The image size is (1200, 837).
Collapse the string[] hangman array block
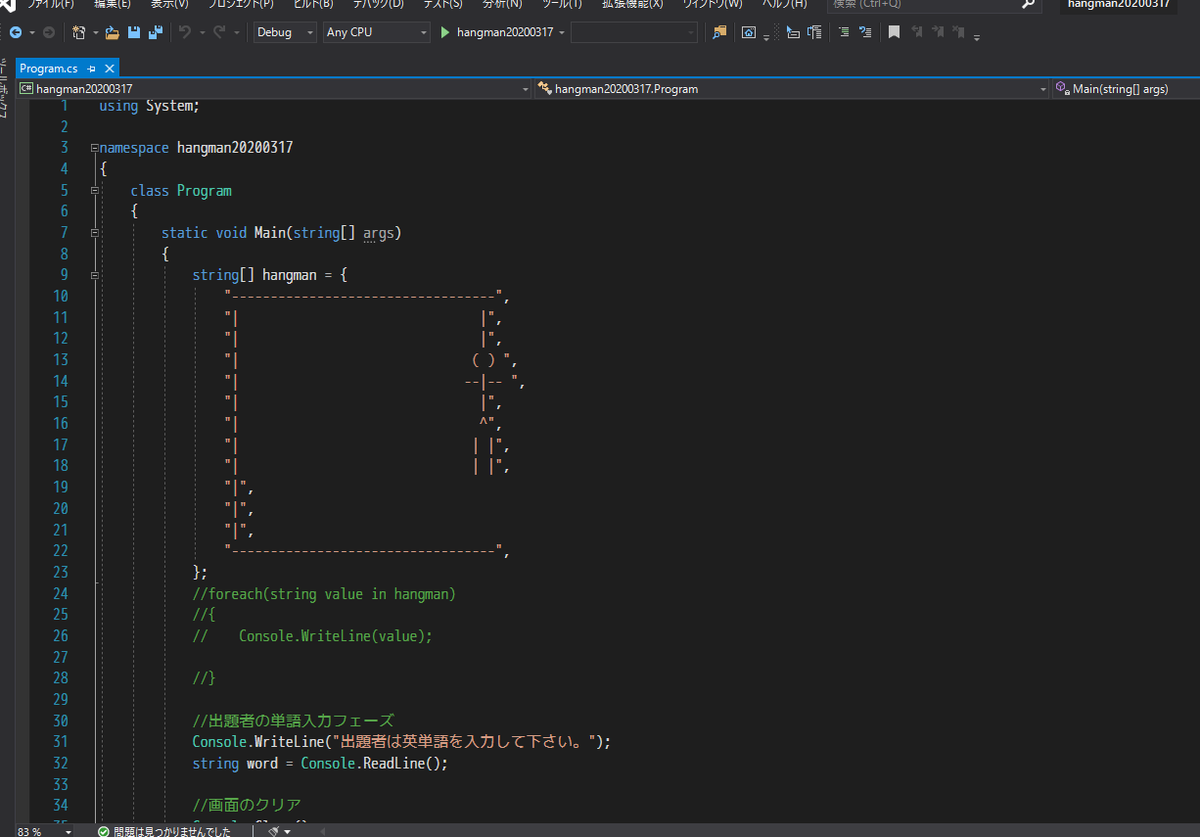coord(93,275)
